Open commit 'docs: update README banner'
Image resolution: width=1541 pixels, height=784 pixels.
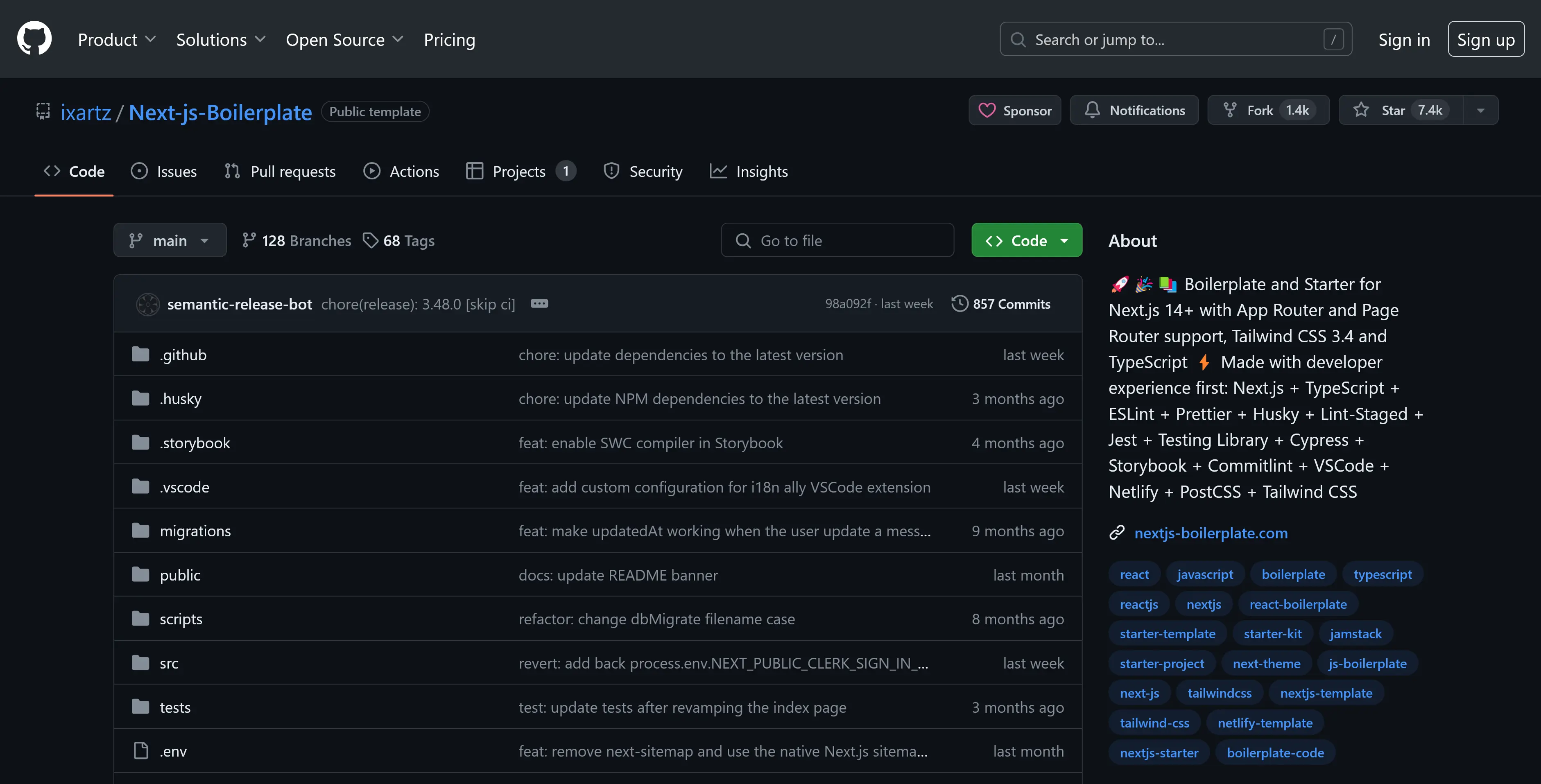click(x=618, y=575)
